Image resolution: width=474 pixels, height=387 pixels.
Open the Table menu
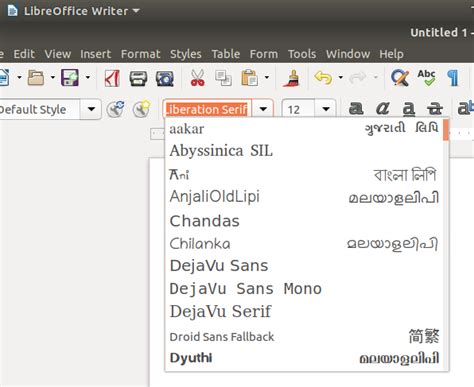coord(226,54)
